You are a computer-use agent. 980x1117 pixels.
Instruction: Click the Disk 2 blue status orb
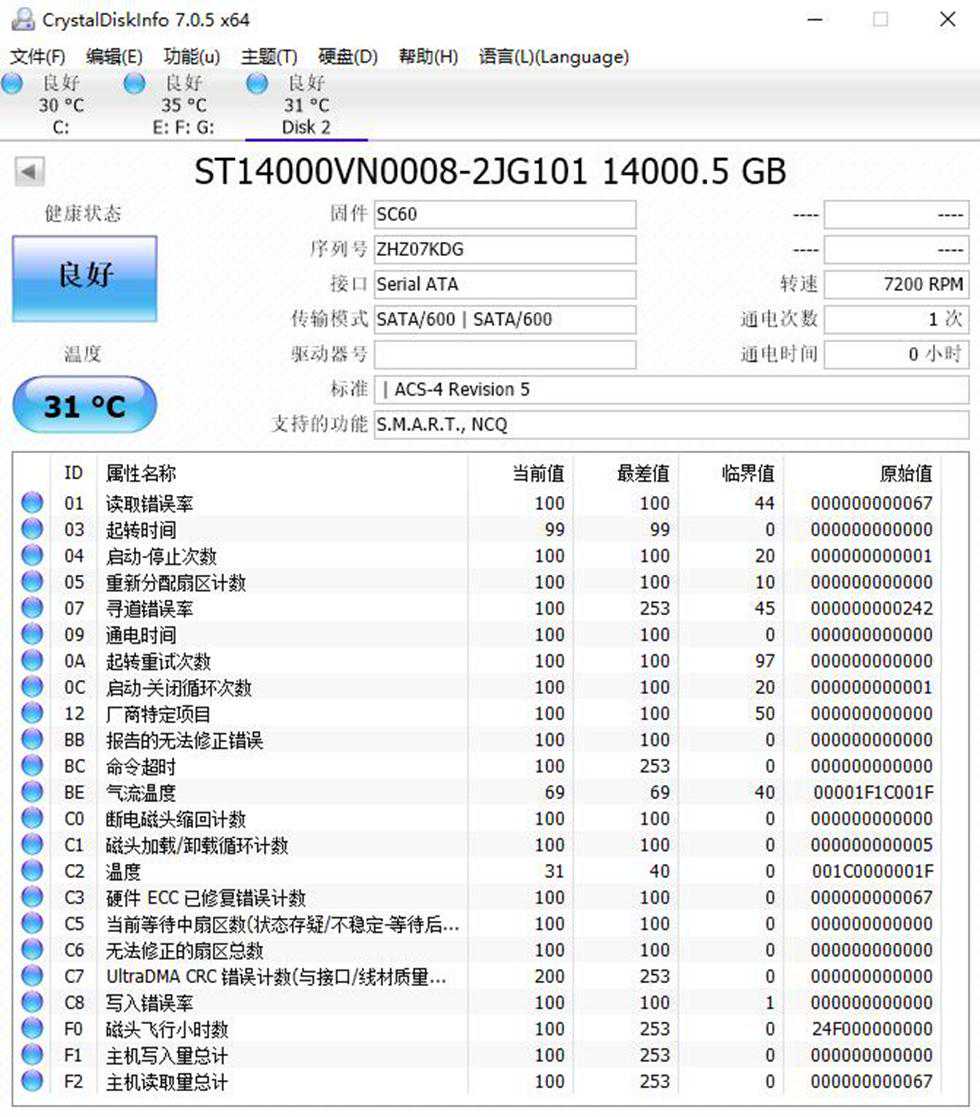(257, 84)
